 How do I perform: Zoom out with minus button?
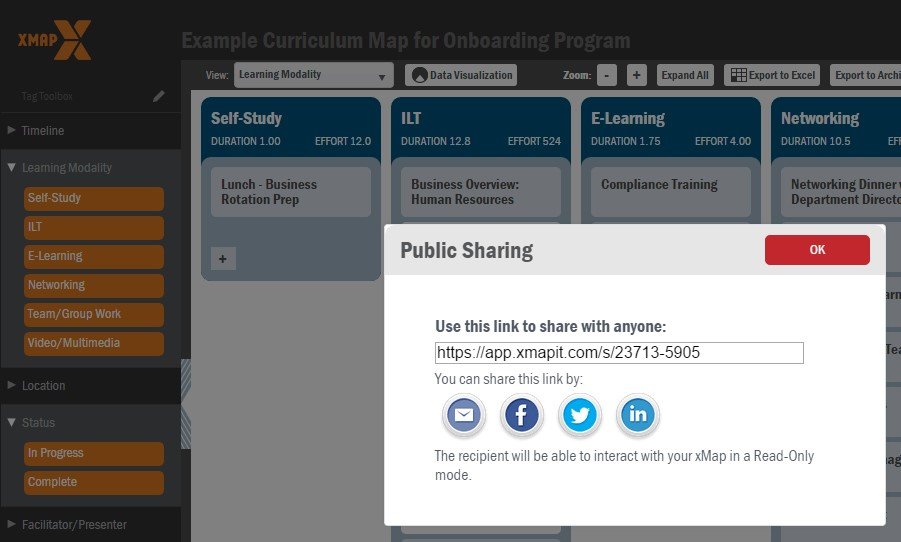click(x=607, y=75)
